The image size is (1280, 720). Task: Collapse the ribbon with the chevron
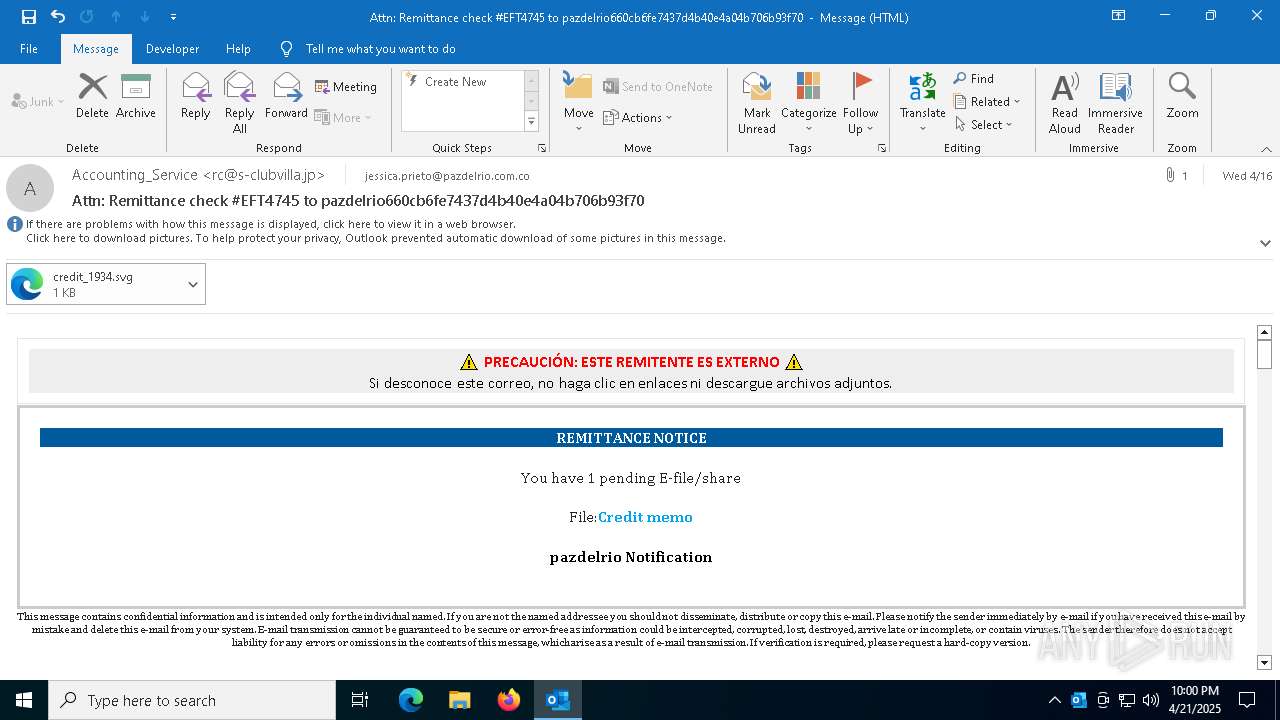pyautogui.click(x=1266, y=149)
